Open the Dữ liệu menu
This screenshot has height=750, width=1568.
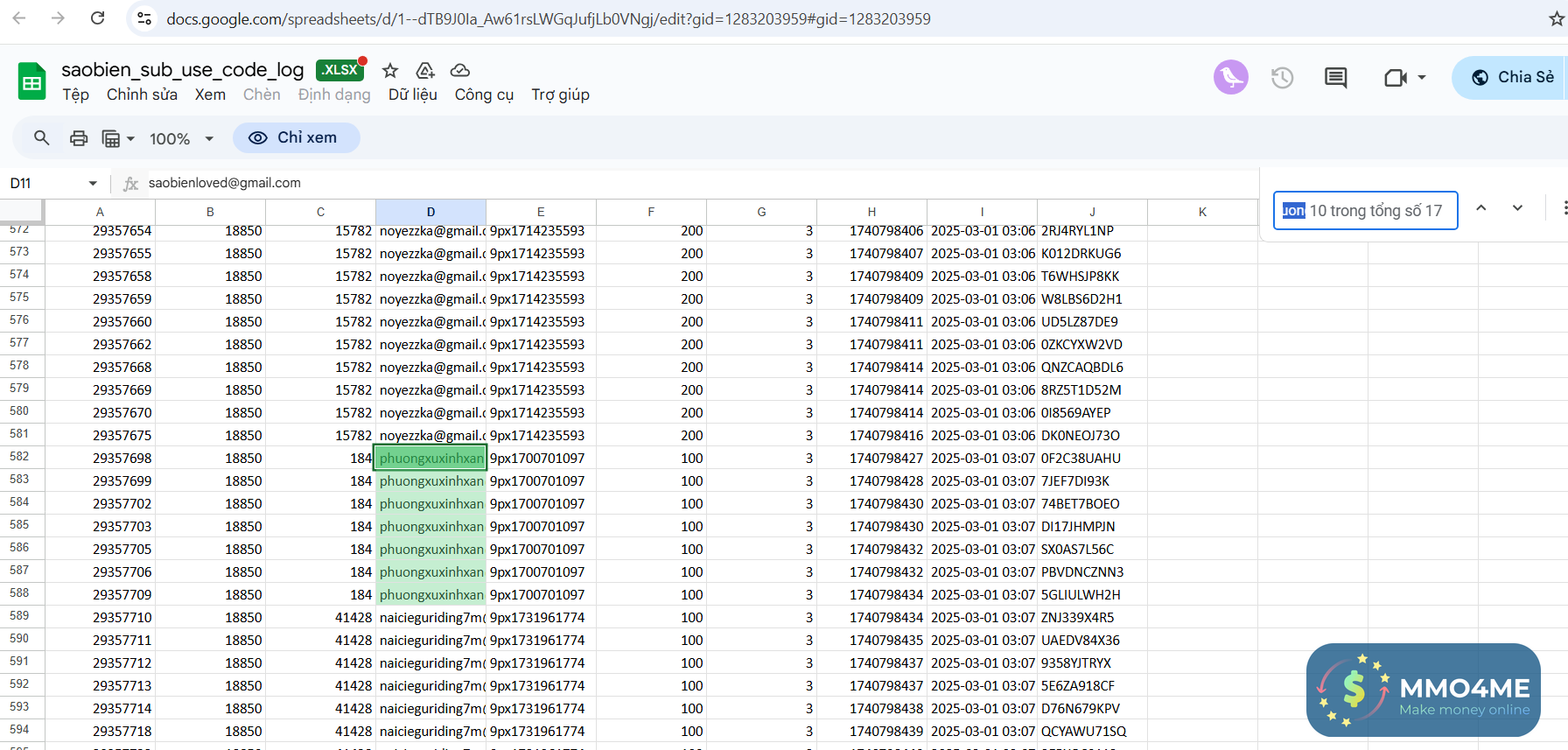(412, 95)
